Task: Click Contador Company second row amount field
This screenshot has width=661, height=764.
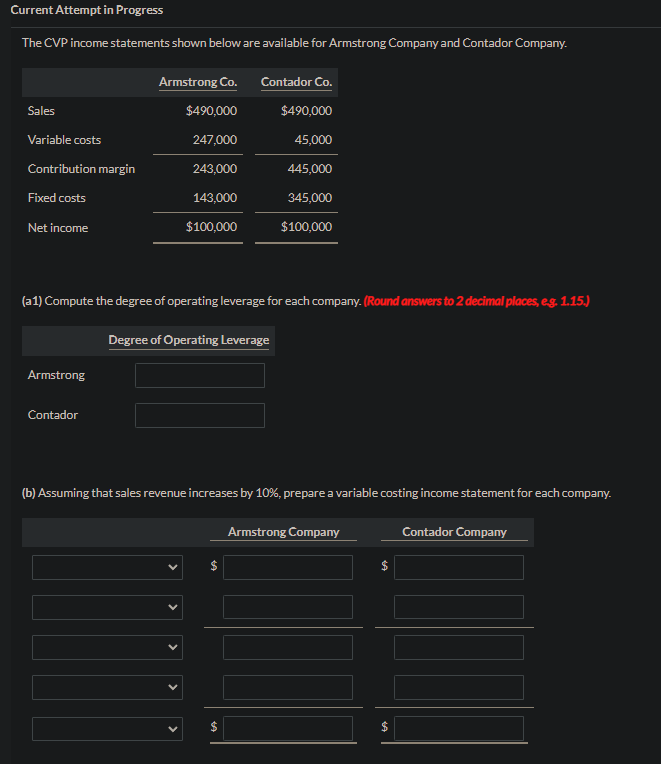Action: (459, 607)
